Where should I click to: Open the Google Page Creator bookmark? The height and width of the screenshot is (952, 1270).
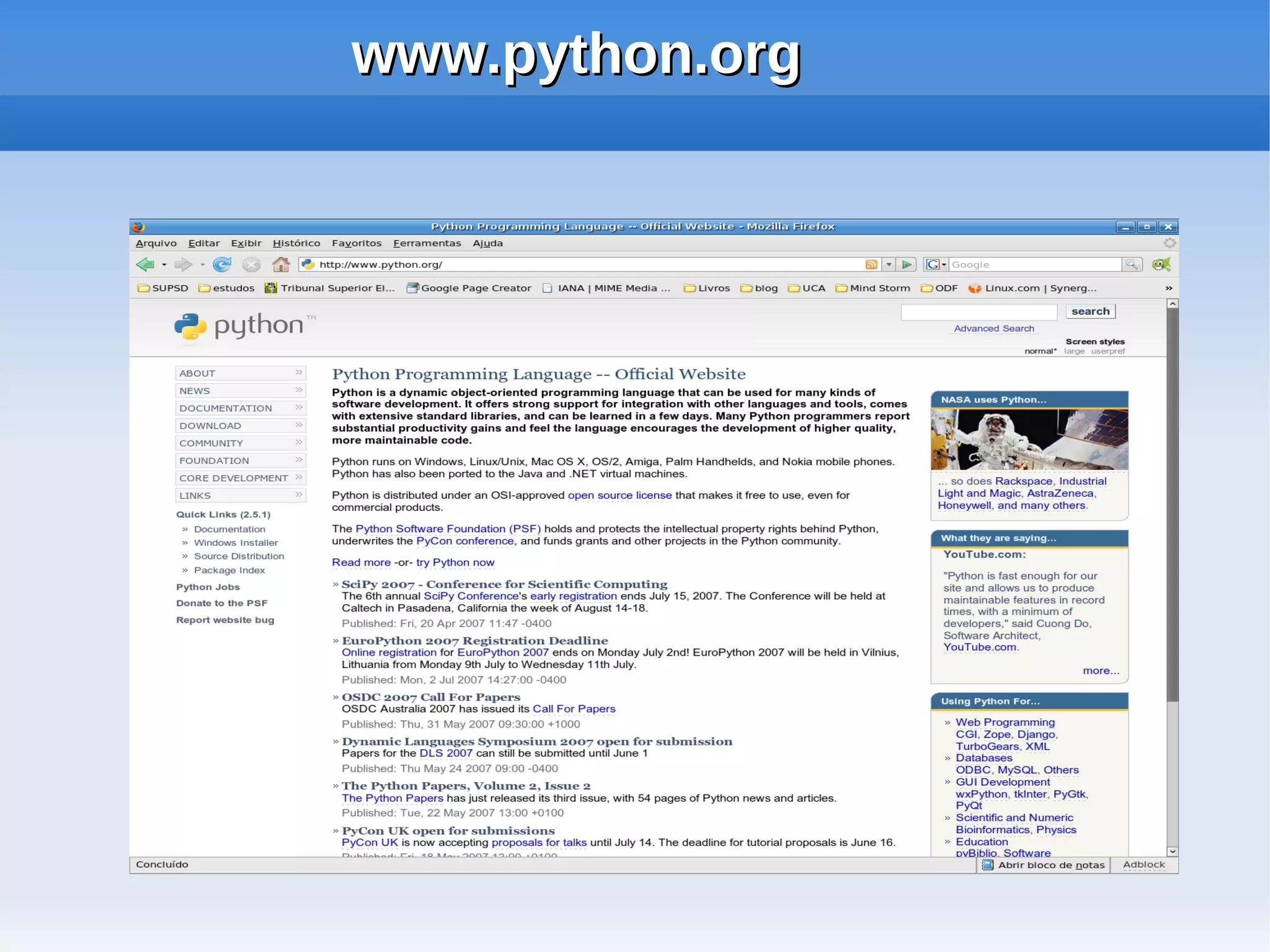[x=469, y=288]
